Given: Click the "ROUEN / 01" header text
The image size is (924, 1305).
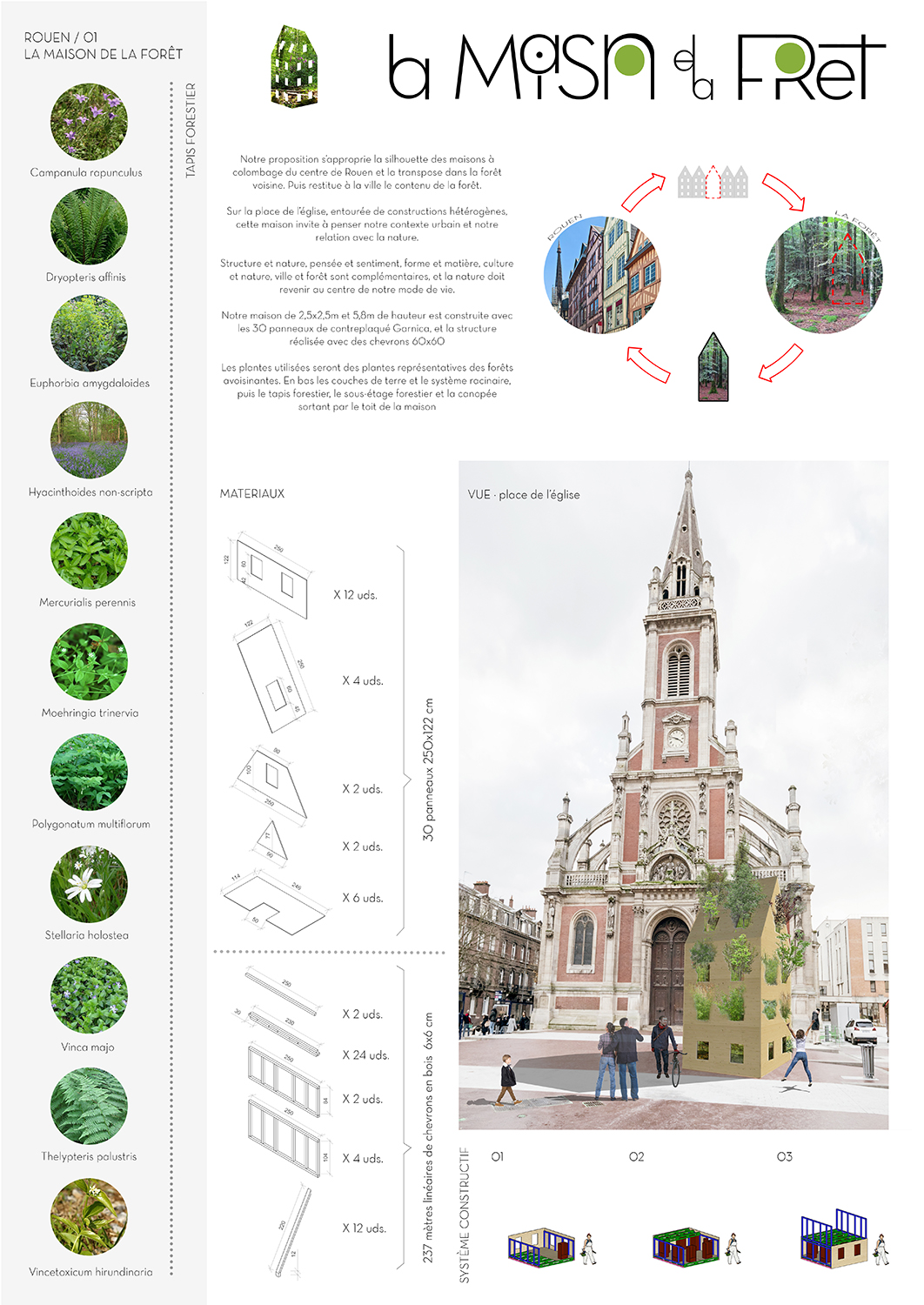Looking at the screenshot, I should (x=61, y=37).
